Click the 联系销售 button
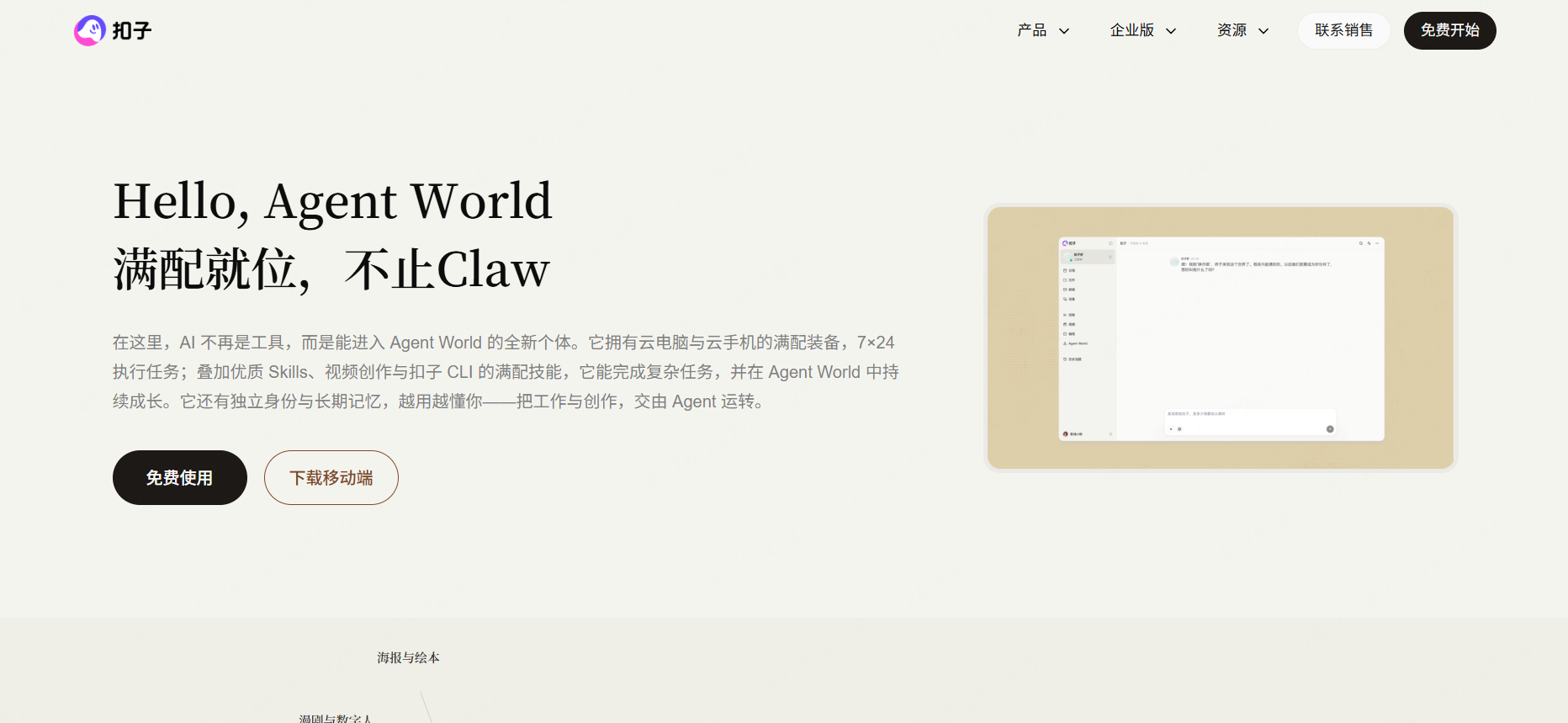1568x723 pixels. coord(1343,30)
